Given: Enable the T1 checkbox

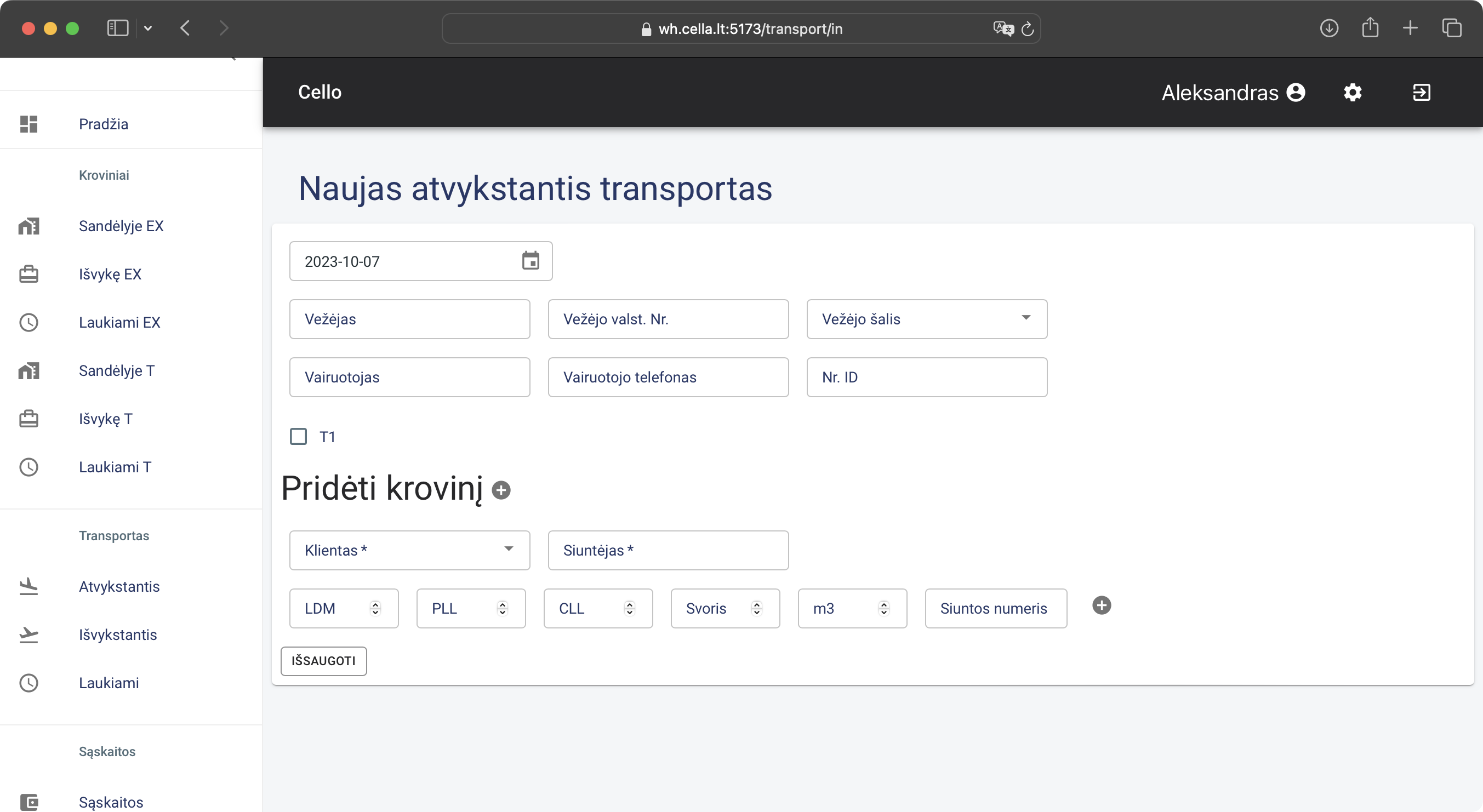Looking at the screenshot, I should coord(298,436).
